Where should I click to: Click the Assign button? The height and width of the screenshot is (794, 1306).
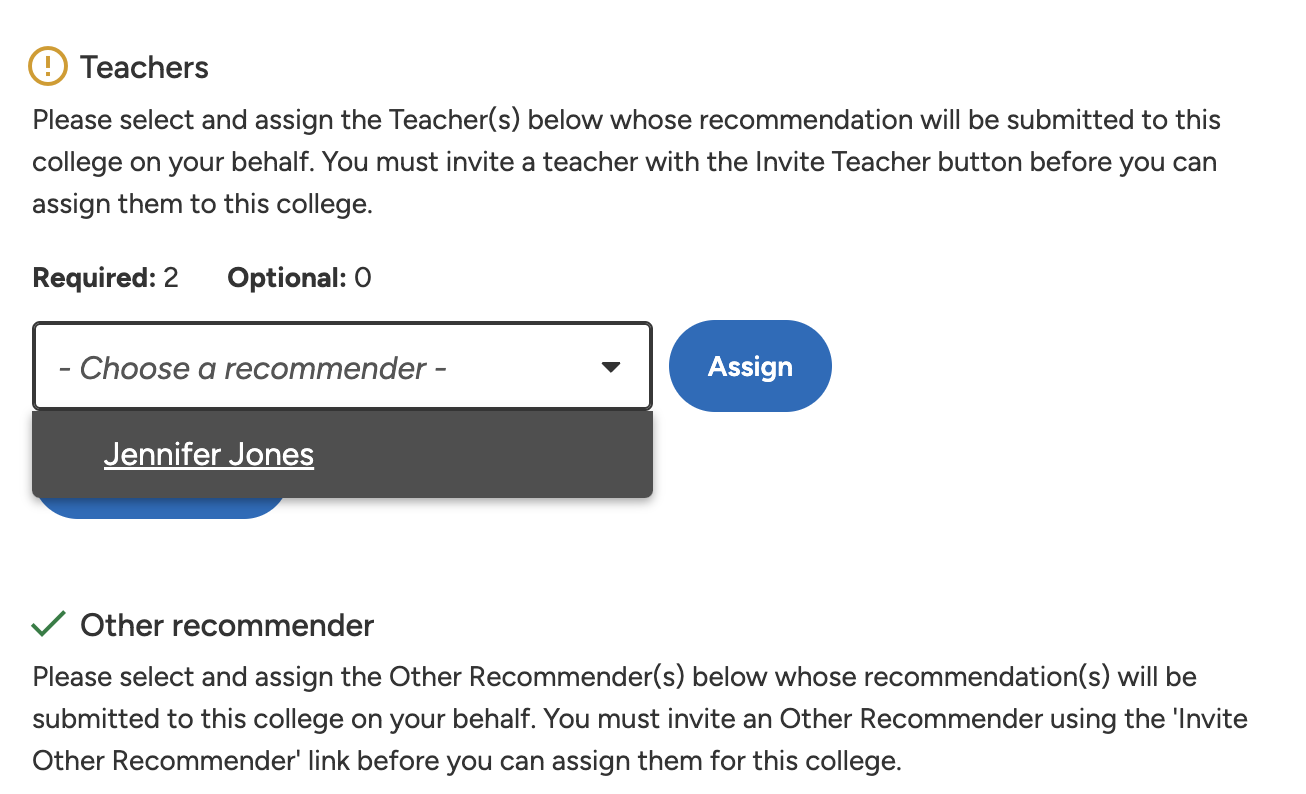(x=749, y=366)
